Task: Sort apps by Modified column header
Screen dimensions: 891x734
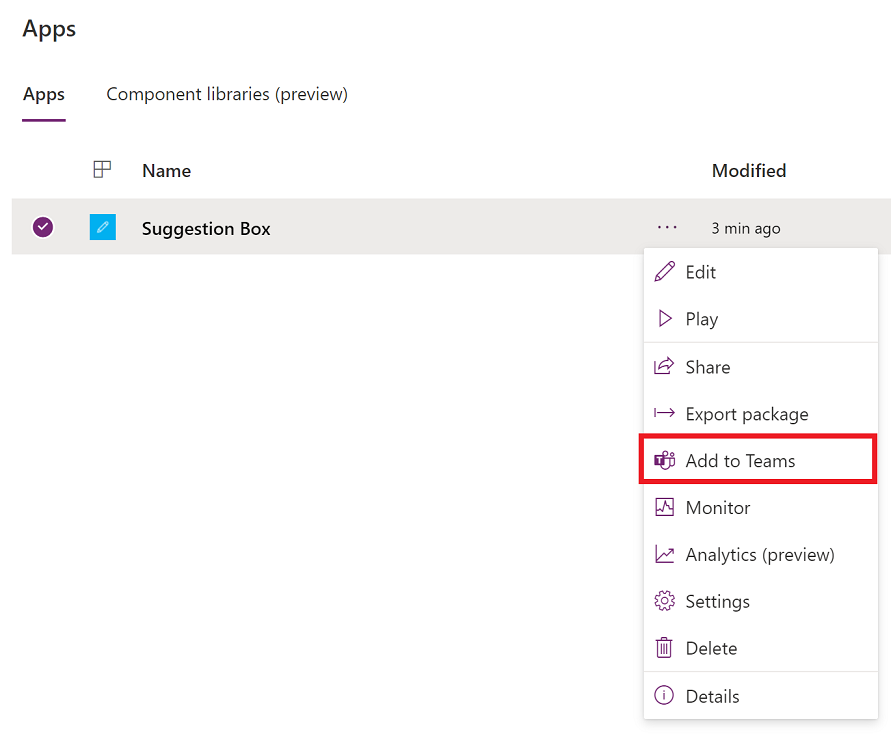Action: pos(748,171)
